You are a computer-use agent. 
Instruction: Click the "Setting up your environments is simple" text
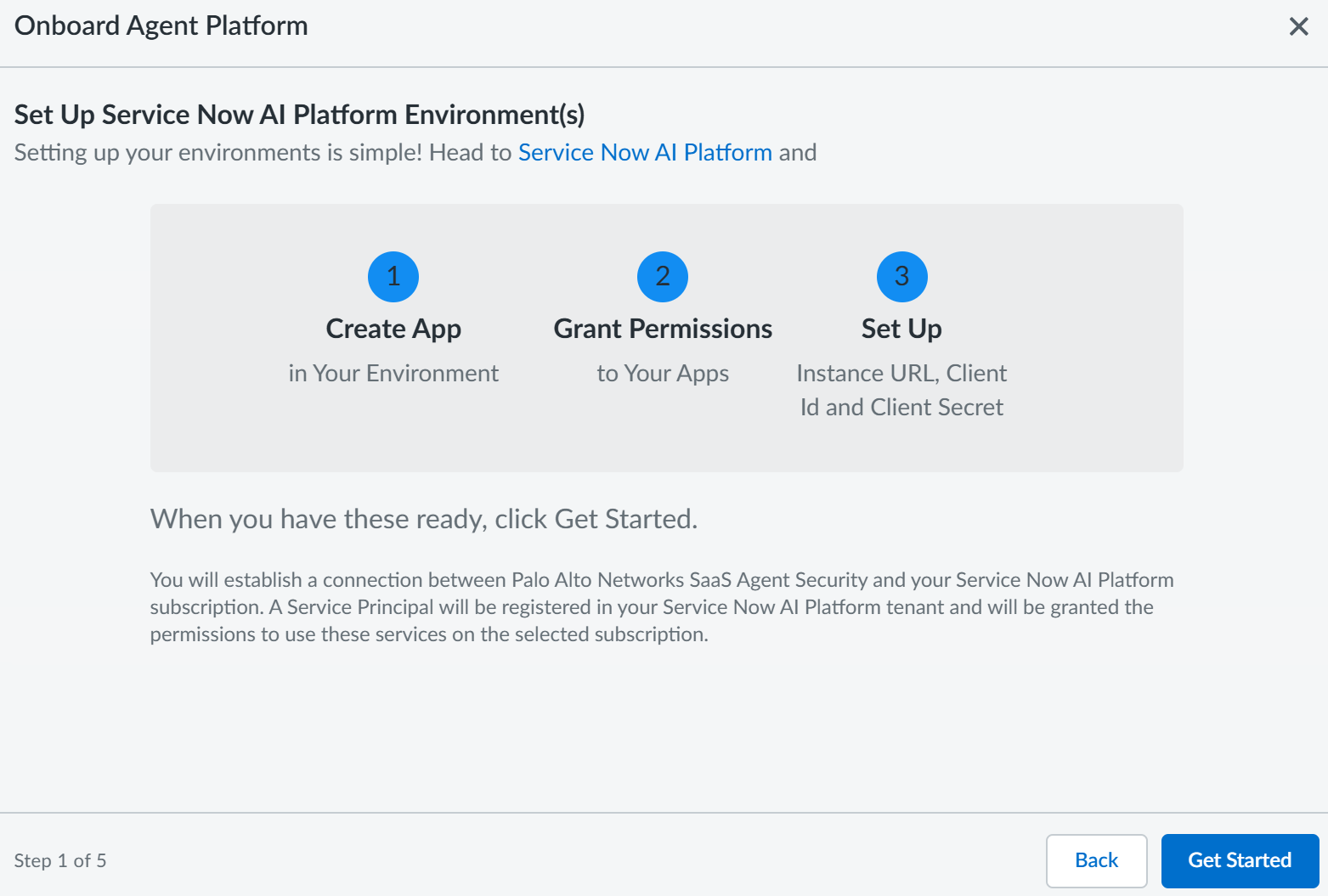[x=263, y=153]
